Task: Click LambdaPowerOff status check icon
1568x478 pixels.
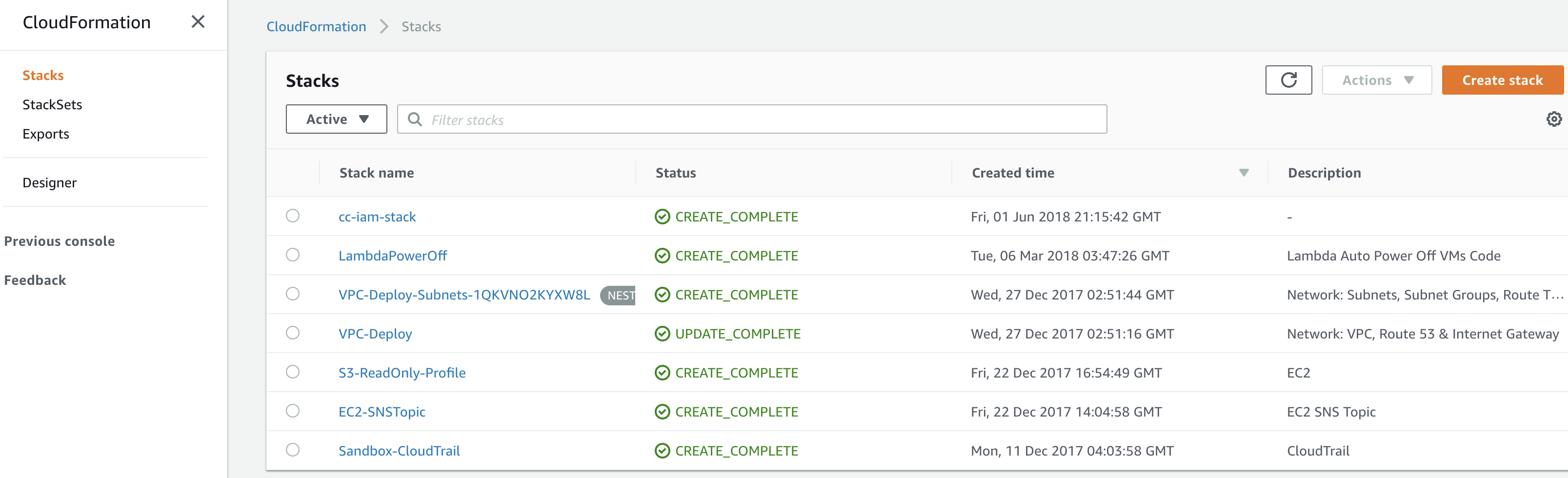Action: coord(662,256)
